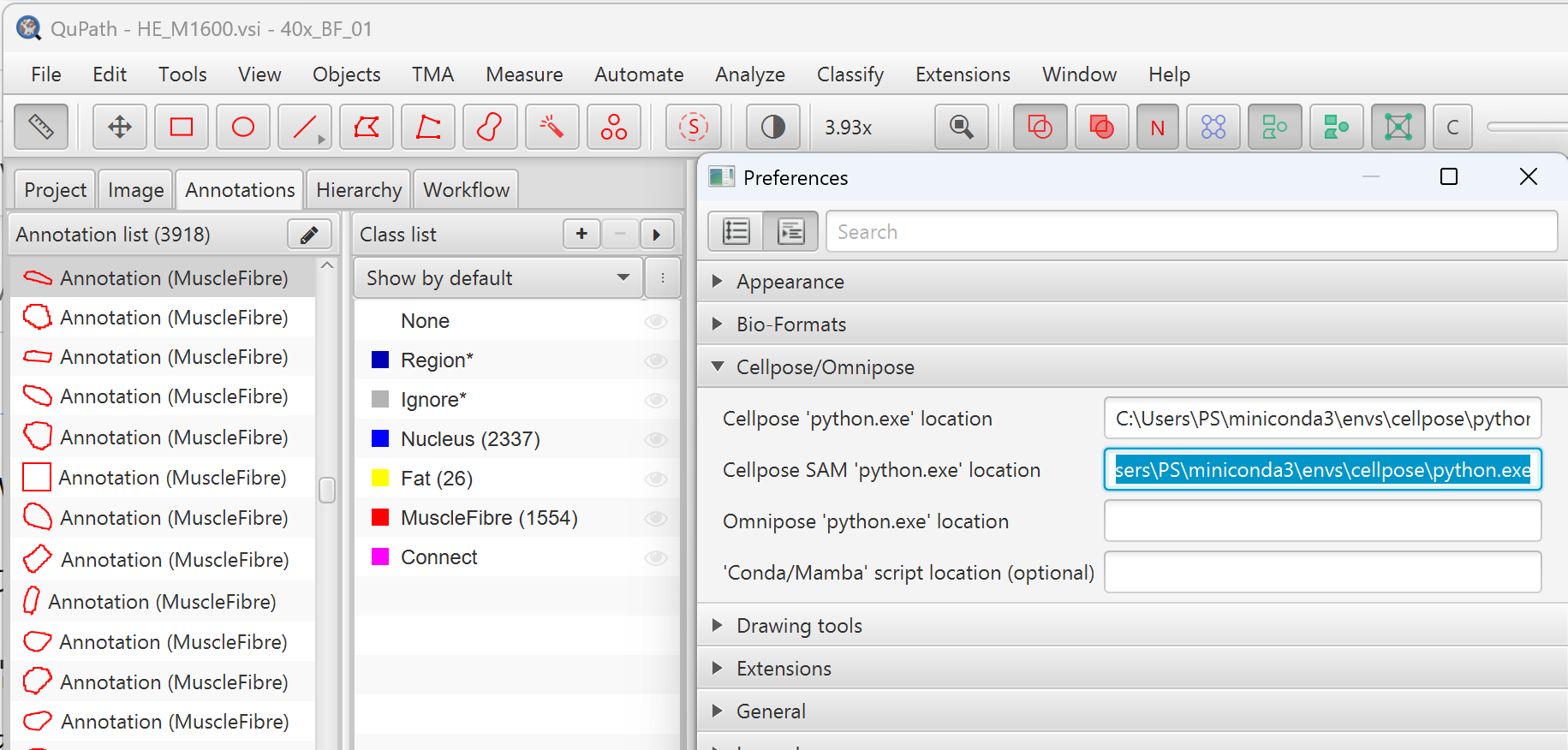The image size is (1568, 750).
Task: Add a new class with plus button
Action: 581,234
